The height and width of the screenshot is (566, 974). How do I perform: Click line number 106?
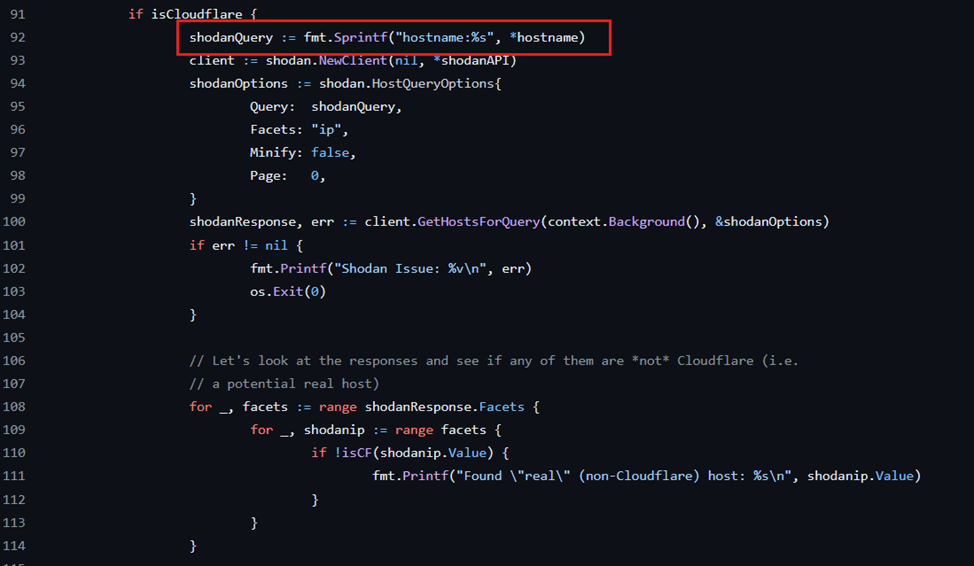tap(14, 360)
